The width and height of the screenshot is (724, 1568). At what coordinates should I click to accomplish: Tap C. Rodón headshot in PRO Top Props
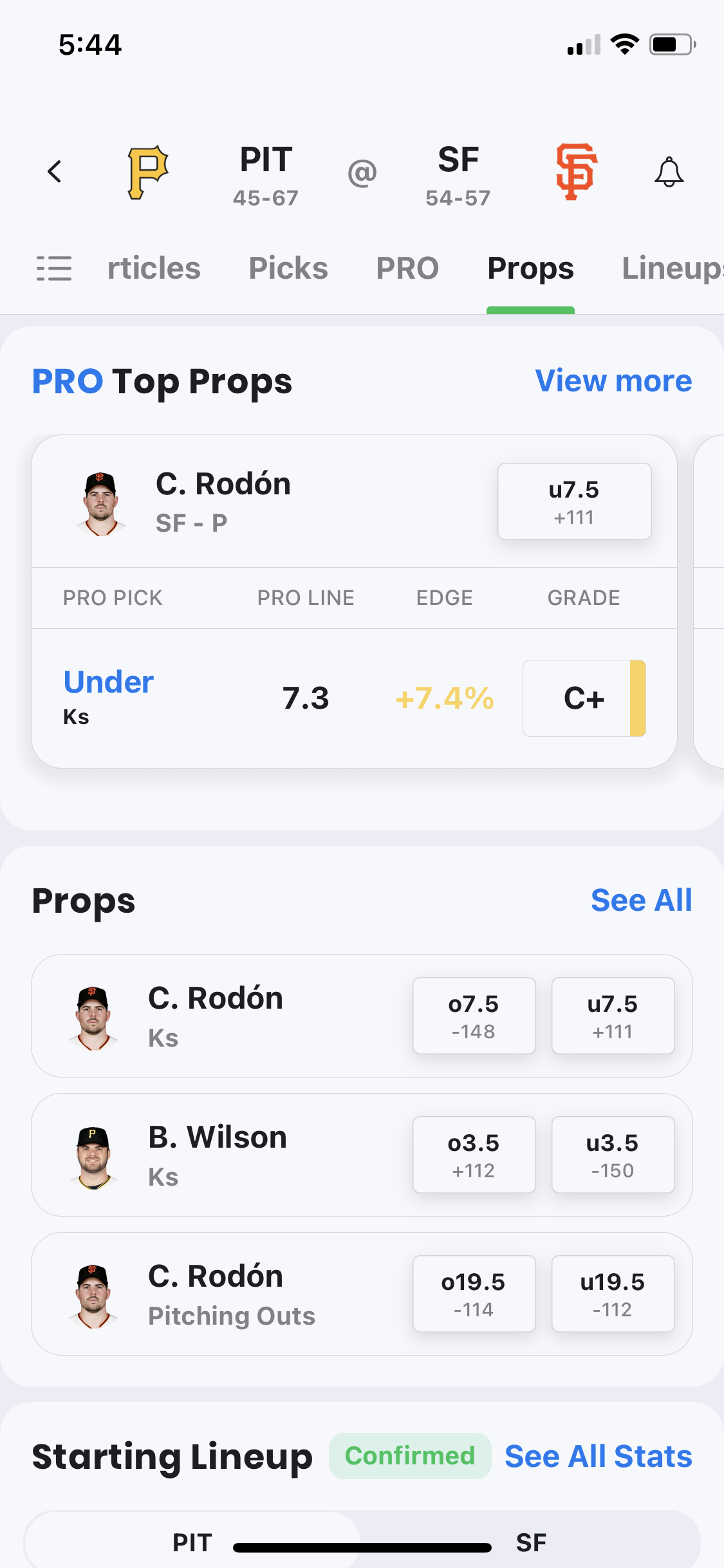point(100,503)
